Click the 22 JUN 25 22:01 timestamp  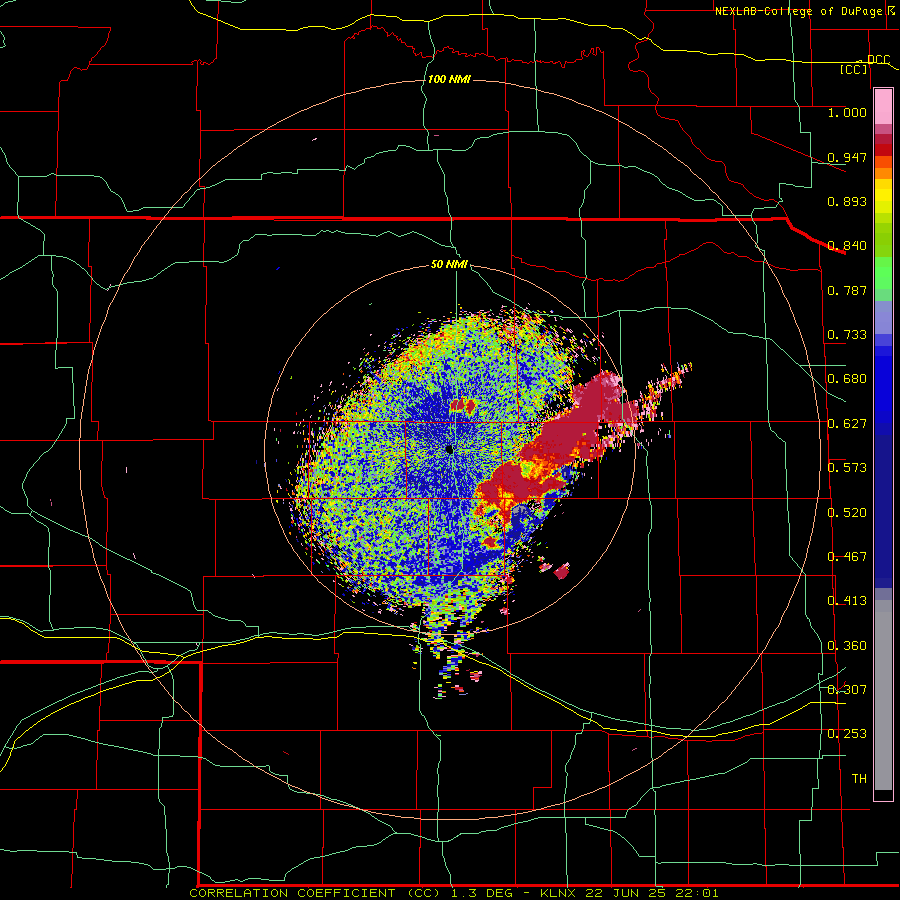coord(652,893)
